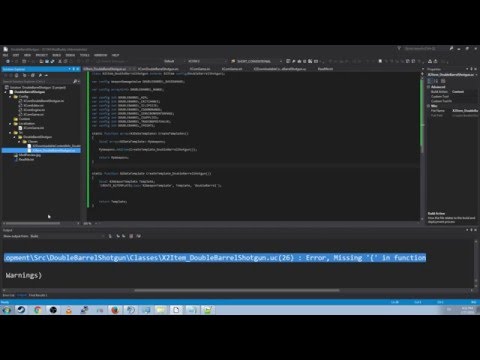The width and height of the screenshot is (480, 360).
Task: Collapse the Config folder
Action: (11, 97)
